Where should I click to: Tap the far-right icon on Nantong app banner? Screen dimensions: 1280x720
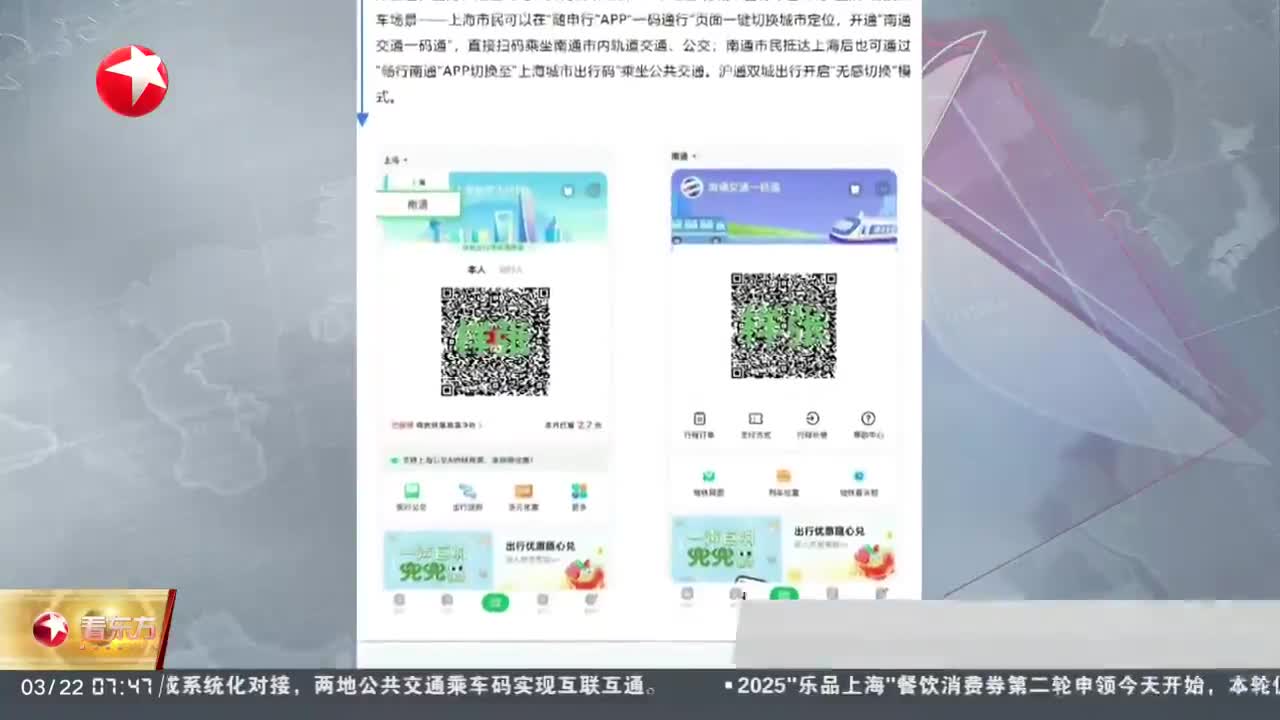click(x=883, y=188)
